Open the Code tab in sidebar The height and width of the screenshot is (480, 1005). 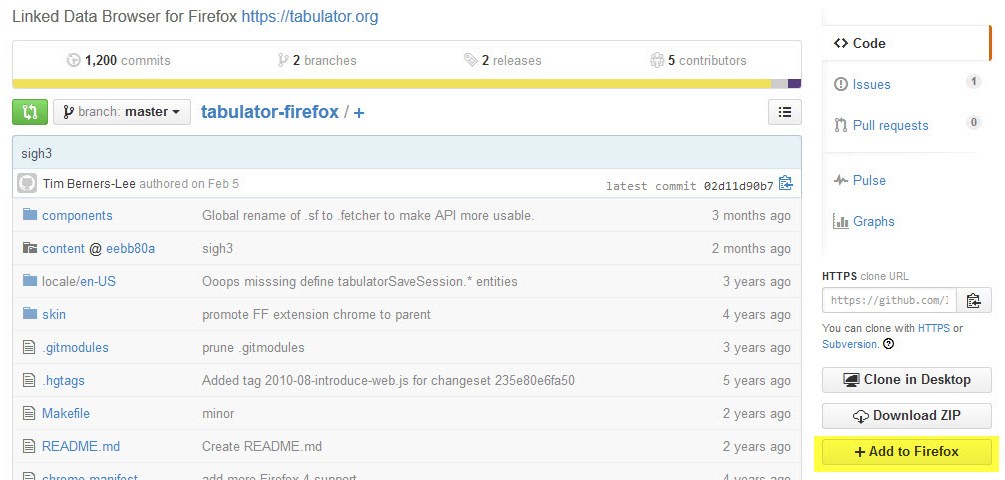[x=906, y=44]
